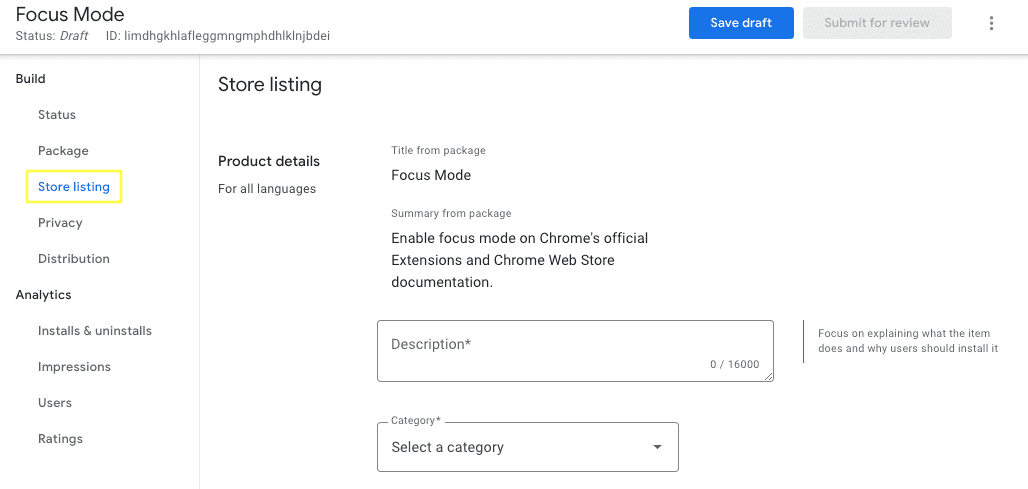The image size is (1028, 489).
Task: Open the Package section
Action: (63, 151)
